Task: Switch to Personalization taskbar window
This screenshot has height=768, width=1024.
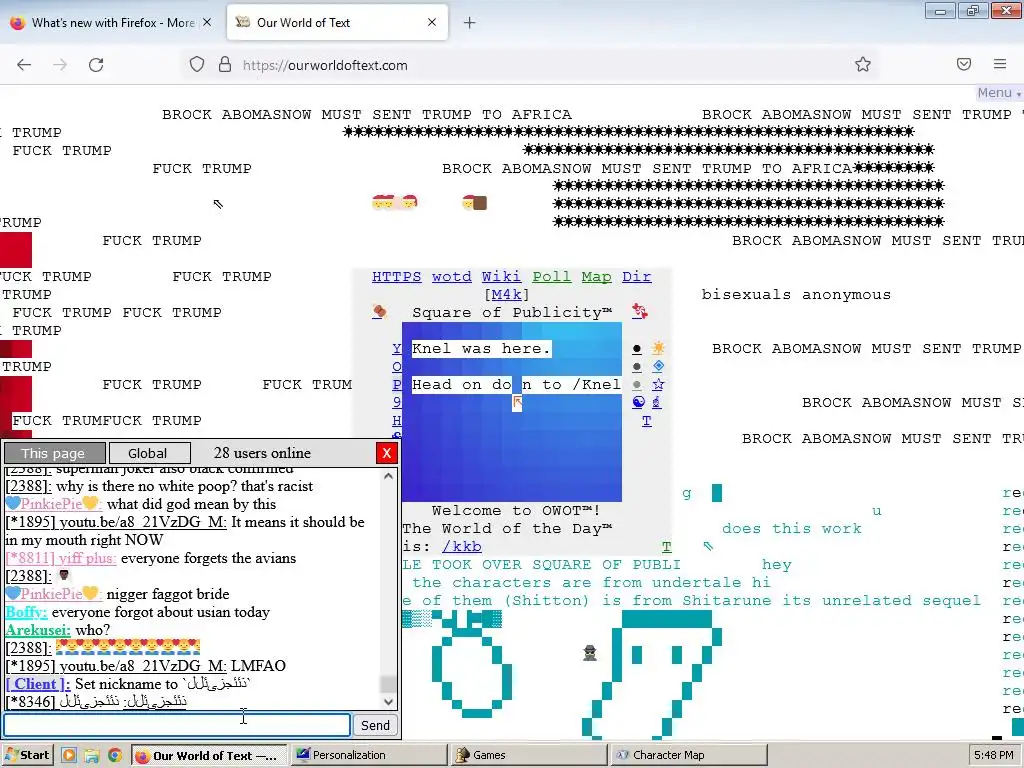Action: 368,755
